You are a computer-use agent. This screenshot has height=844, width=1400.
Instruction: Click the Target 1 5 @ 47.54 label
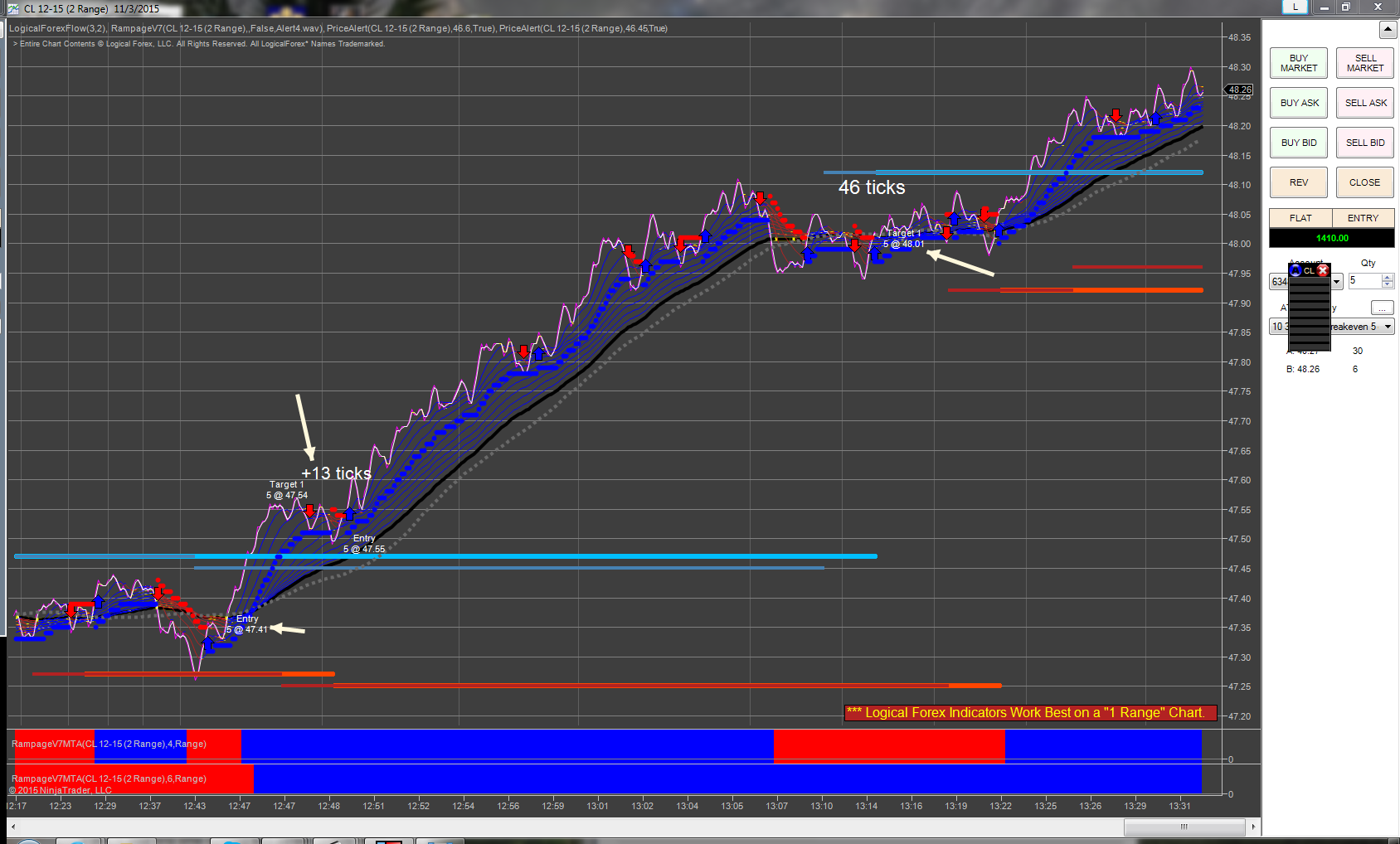click(x=287, y=490)
